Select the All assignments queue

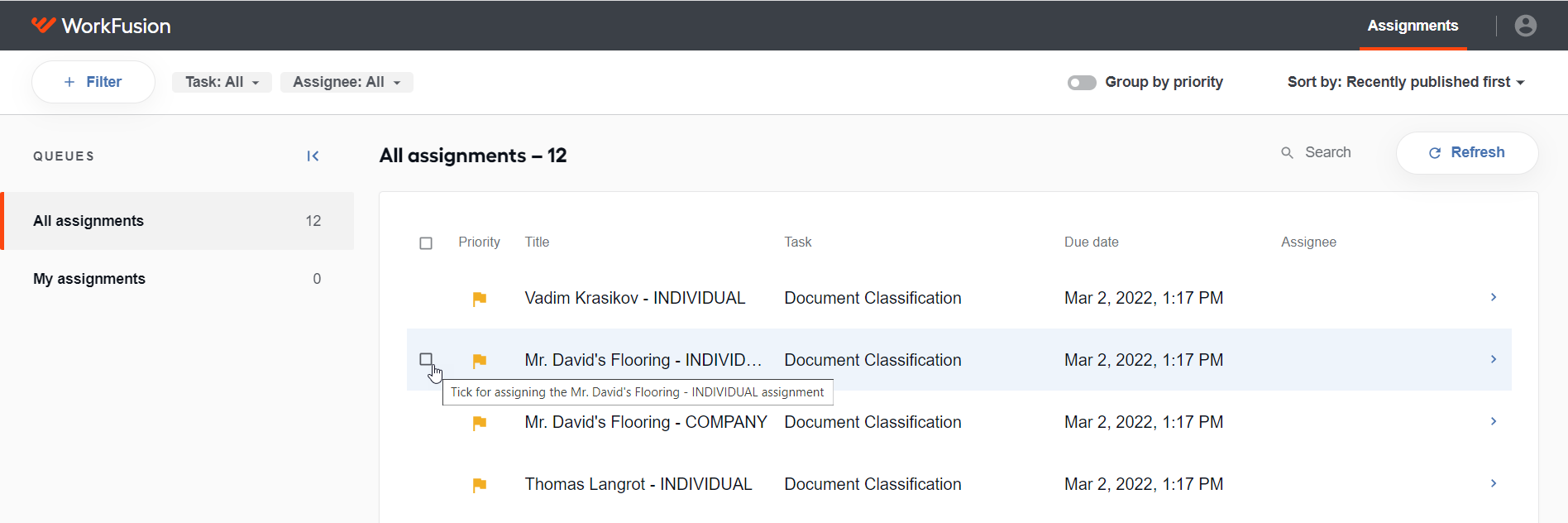pos(177,221)
